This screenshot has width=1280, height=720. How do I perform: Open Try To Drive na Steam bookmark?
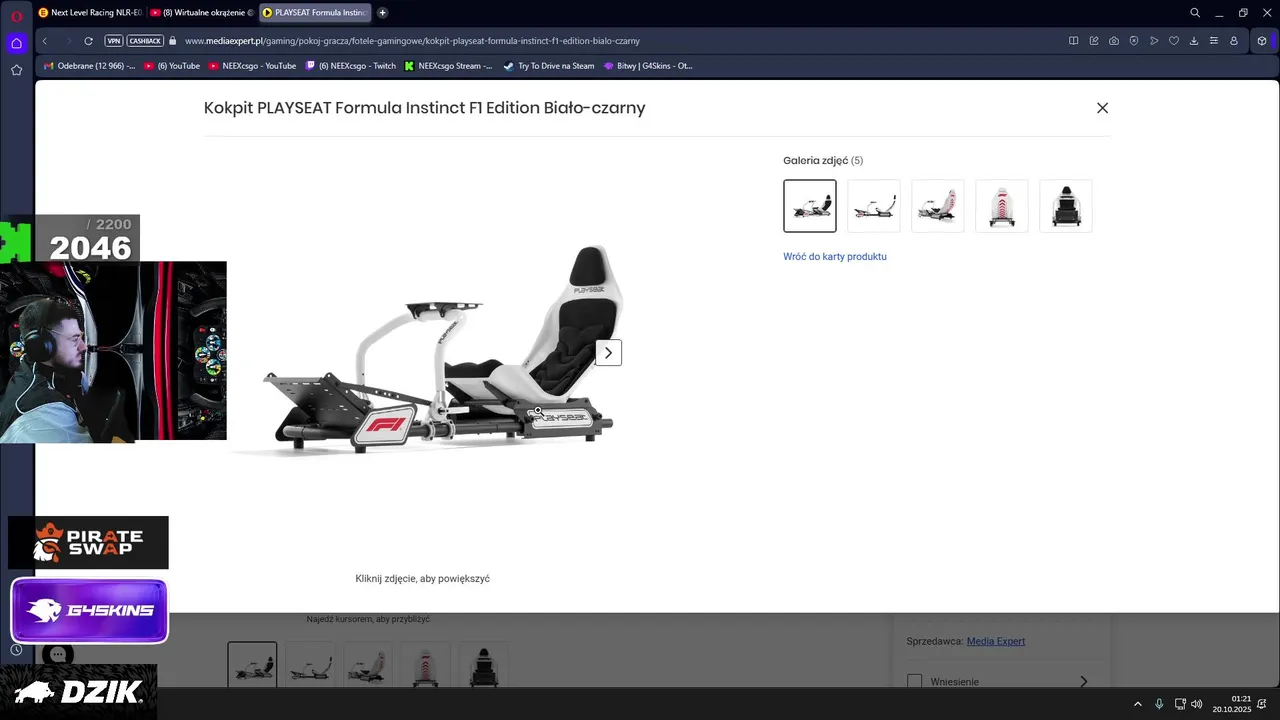tap(548, 66)
